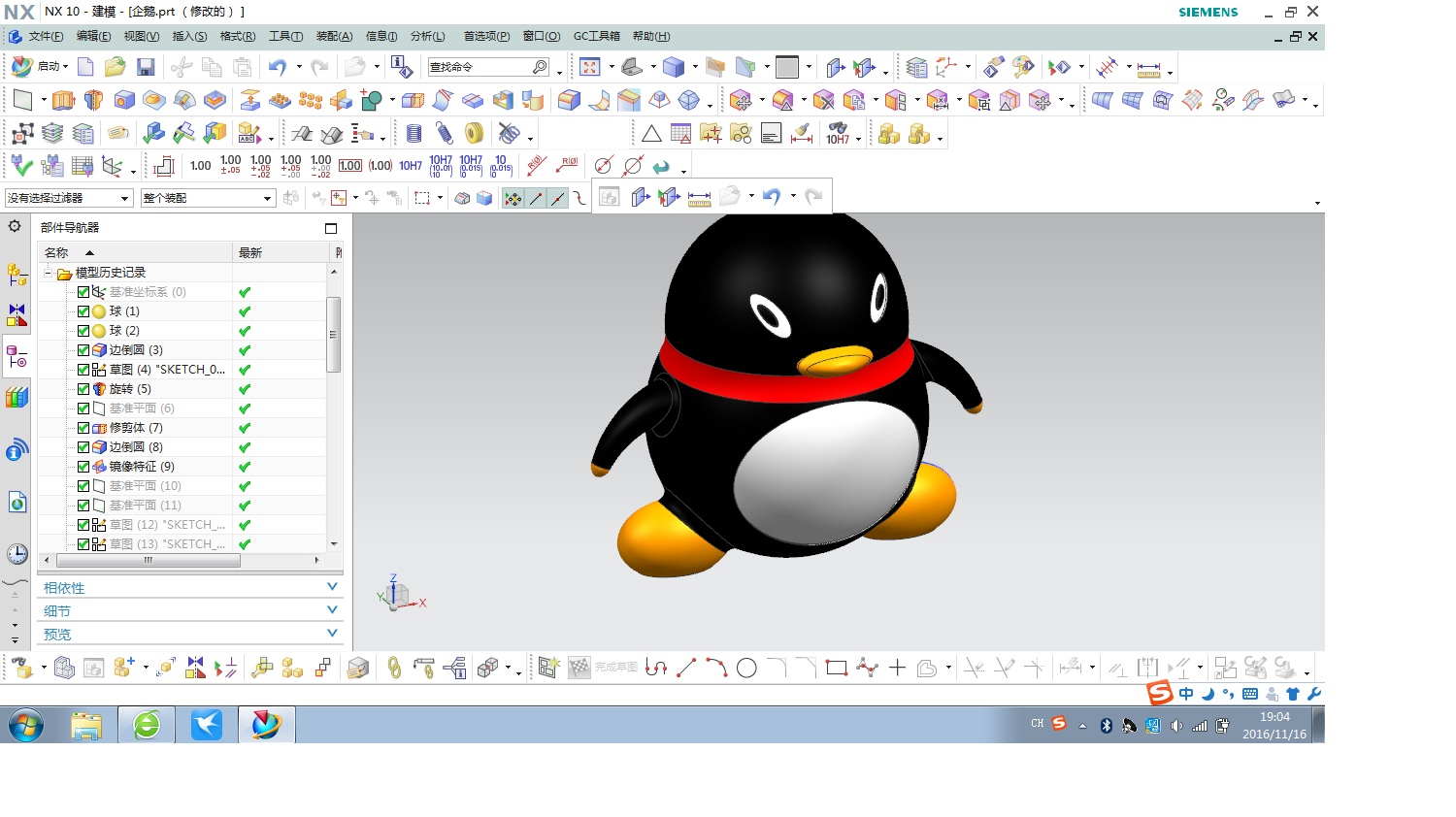Click the Information object icon
Image resolution: width=1456 pixels, height=817 pixels.
(x=403, y=67)
